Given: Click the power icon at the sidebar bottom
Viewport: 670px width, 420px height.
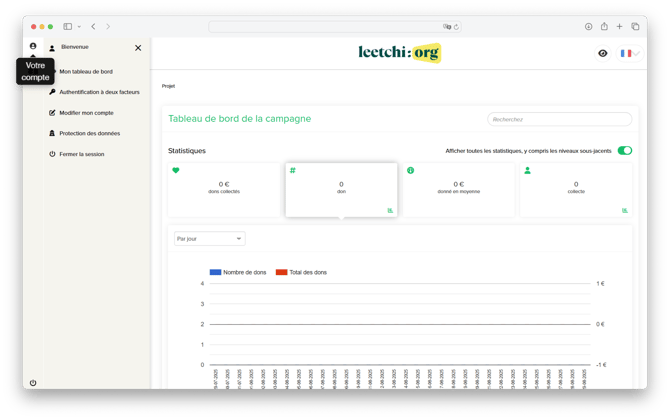Looking at the screenshot, I should pyautogui.click(x=33, y=383).
